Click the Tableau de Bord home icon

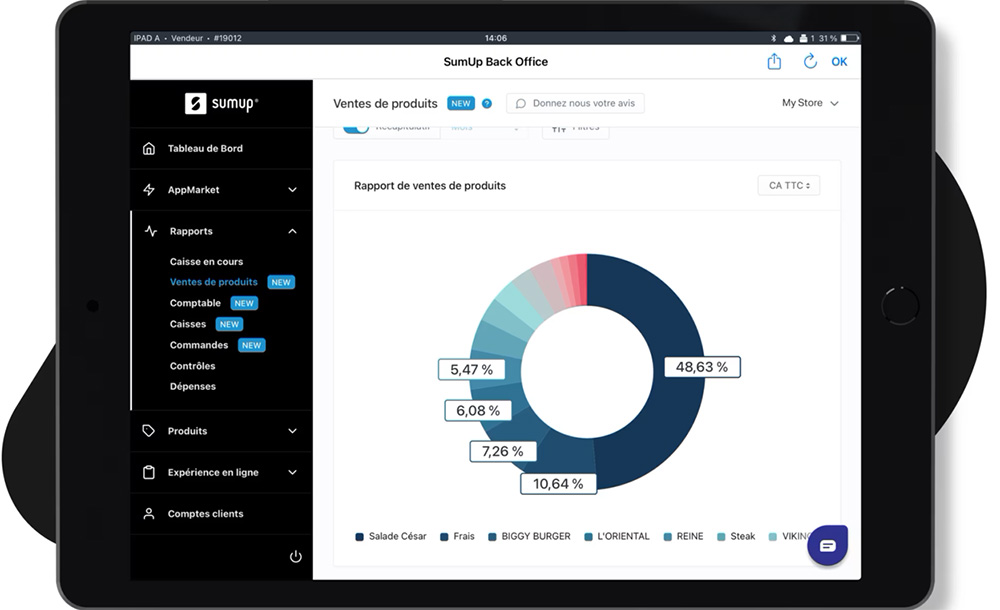[149, 149]
